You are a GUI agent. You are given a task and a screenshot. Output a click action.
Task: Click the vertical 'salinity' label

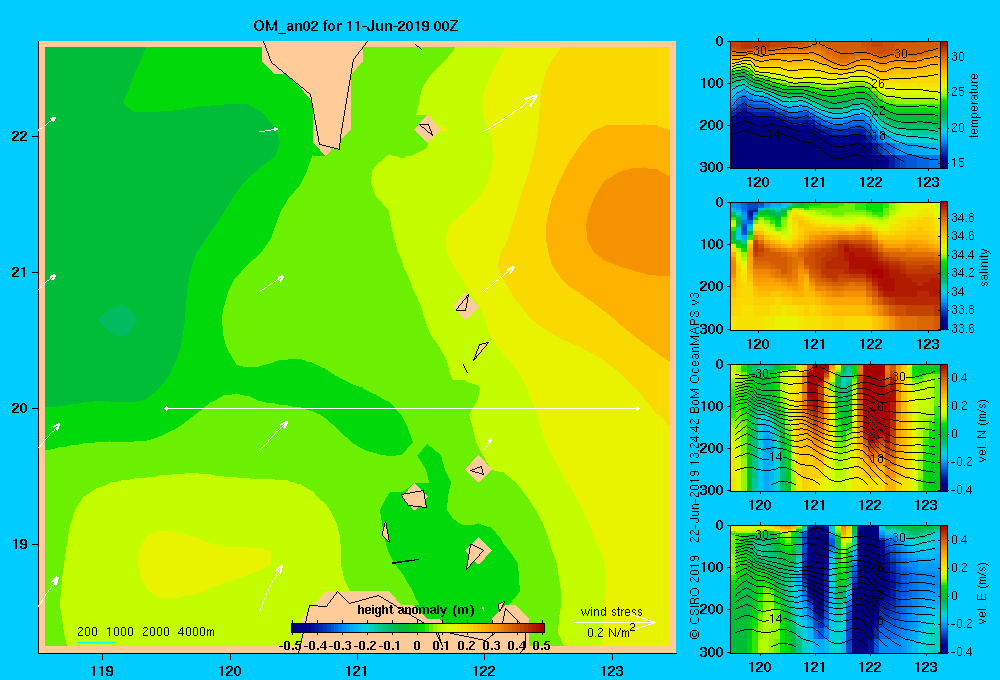(x=985, y=267)
